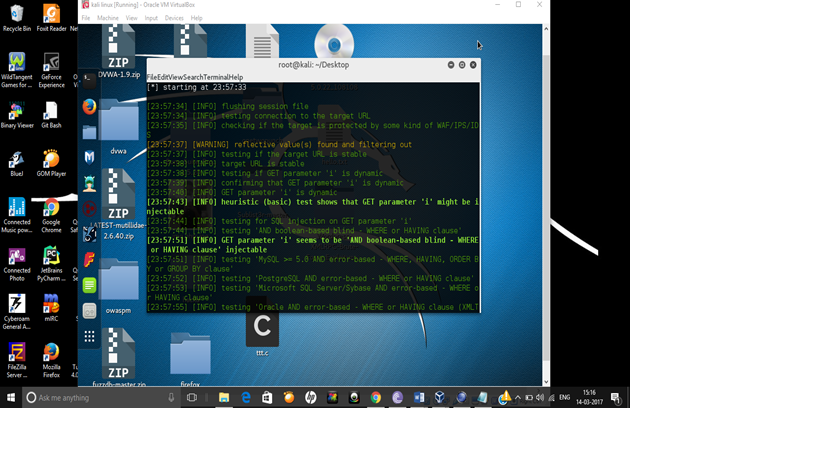
Task: Select Git Bash desktop shortcut
Action: click(51, 115)
